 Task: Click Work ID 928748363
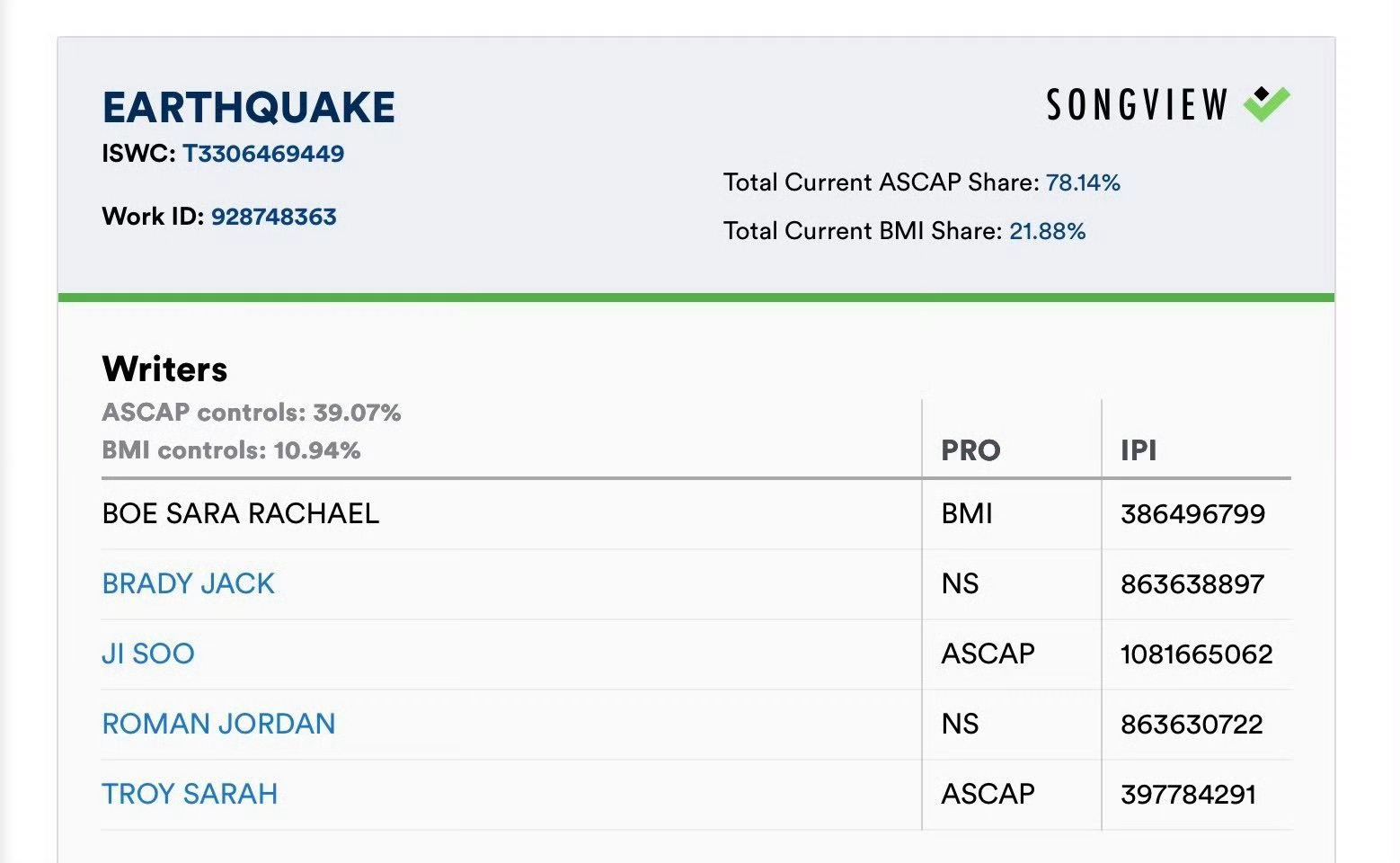point(273,217)
